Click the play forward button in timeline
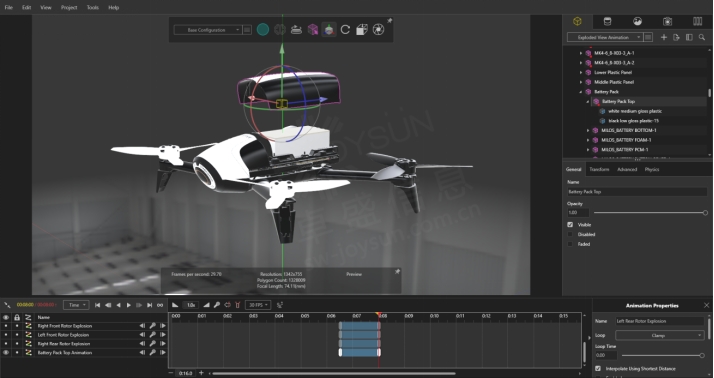 (129, 305)
